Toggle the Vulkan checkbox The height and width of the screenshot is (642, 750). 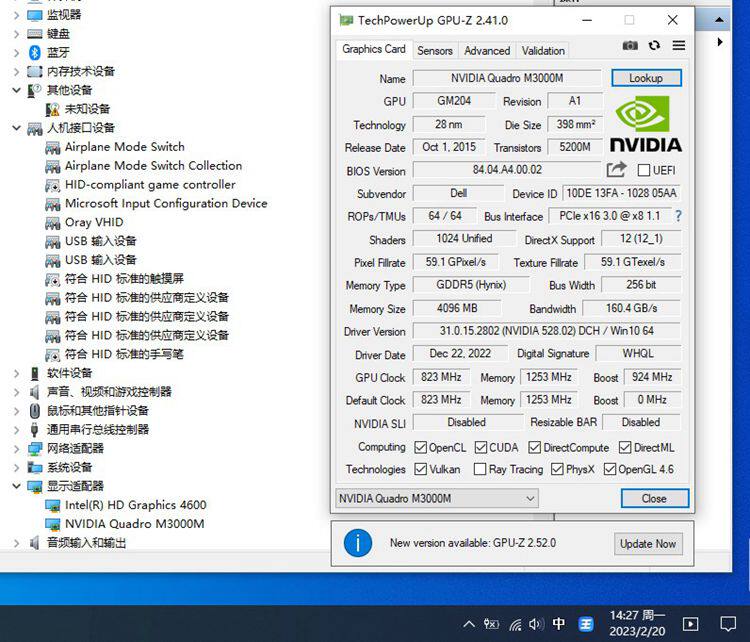420,469
